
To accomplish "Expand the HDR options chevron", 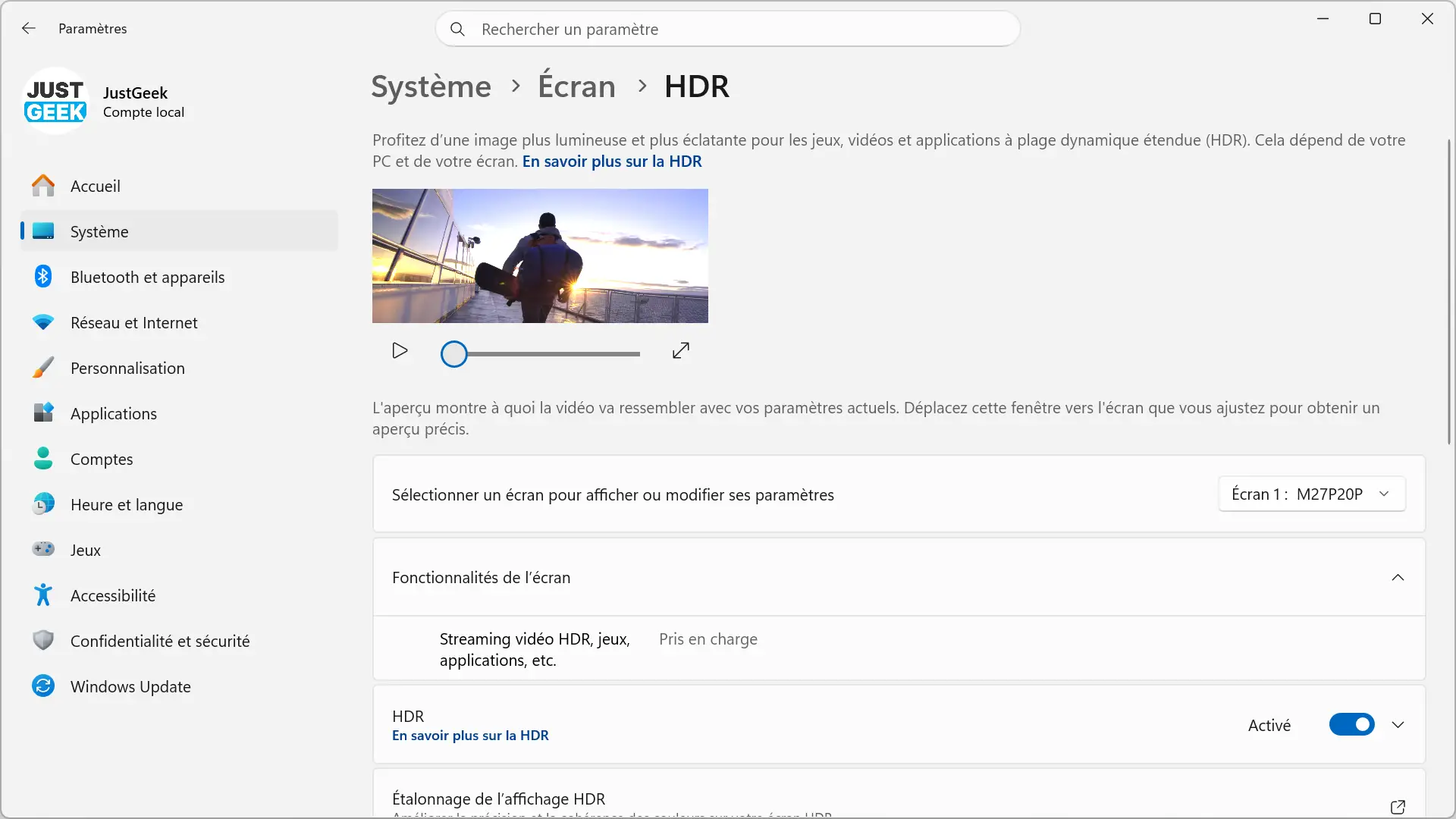I will [x=1398, y=725].
